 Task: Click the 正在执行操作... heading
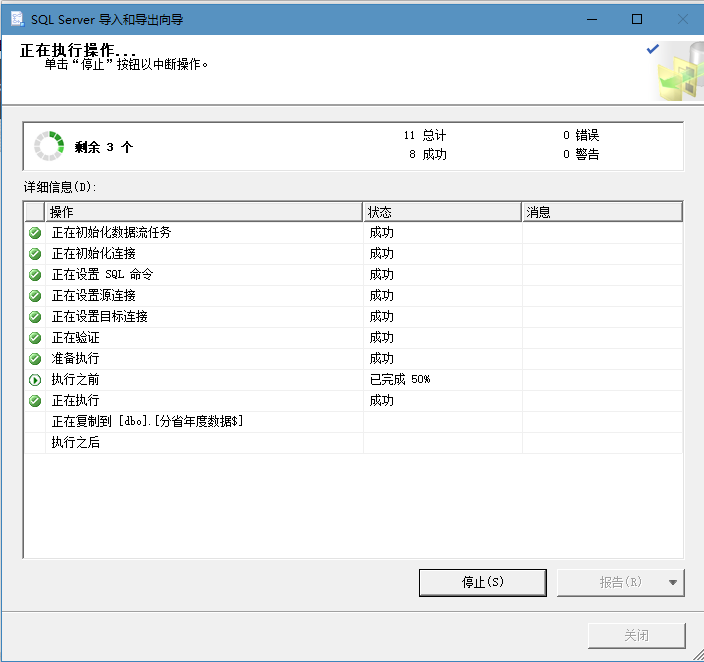pyautogui.click(x=78, y=50)
